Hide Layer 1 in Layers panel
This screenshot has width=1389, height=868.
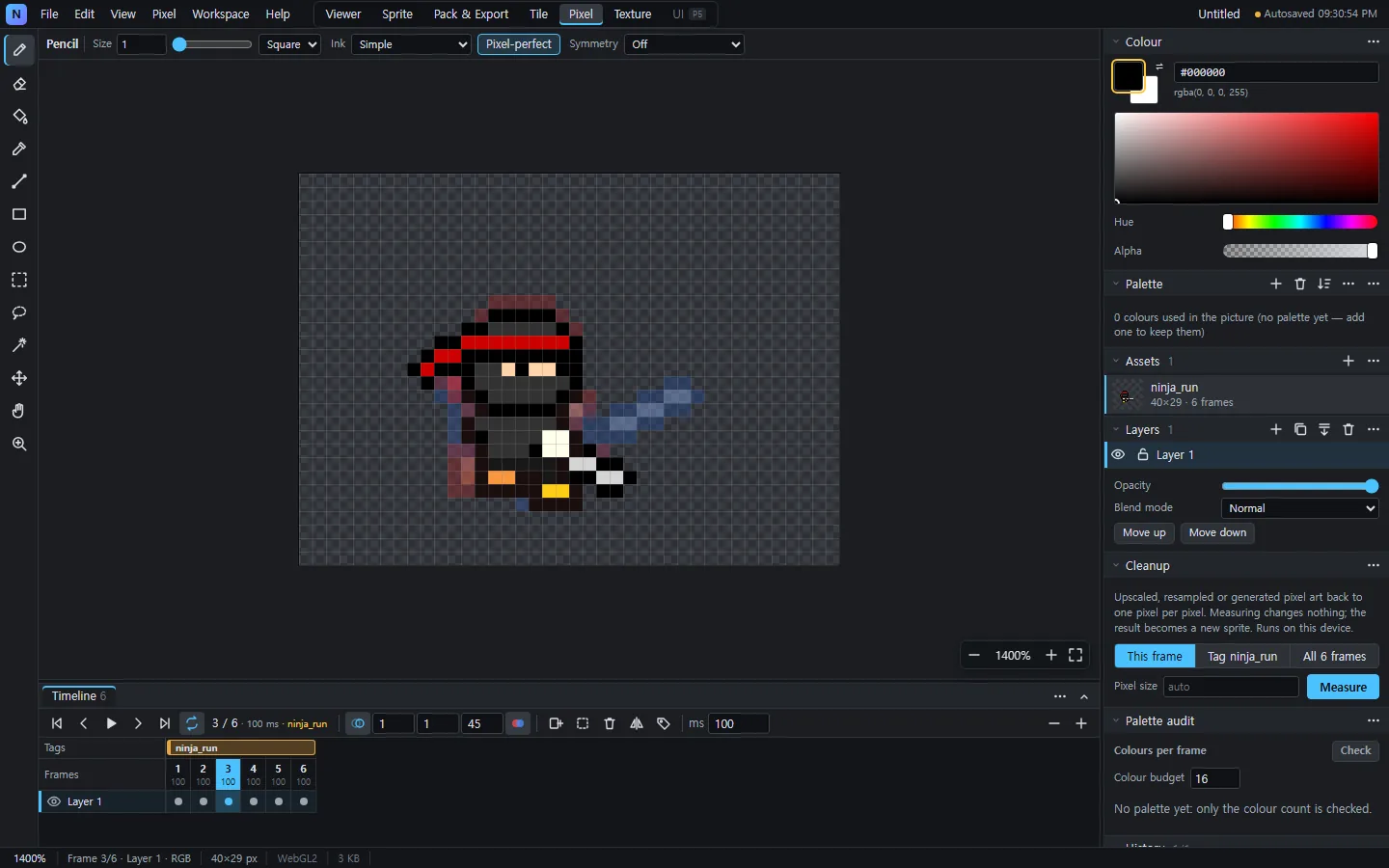(x=1119, y=455)
